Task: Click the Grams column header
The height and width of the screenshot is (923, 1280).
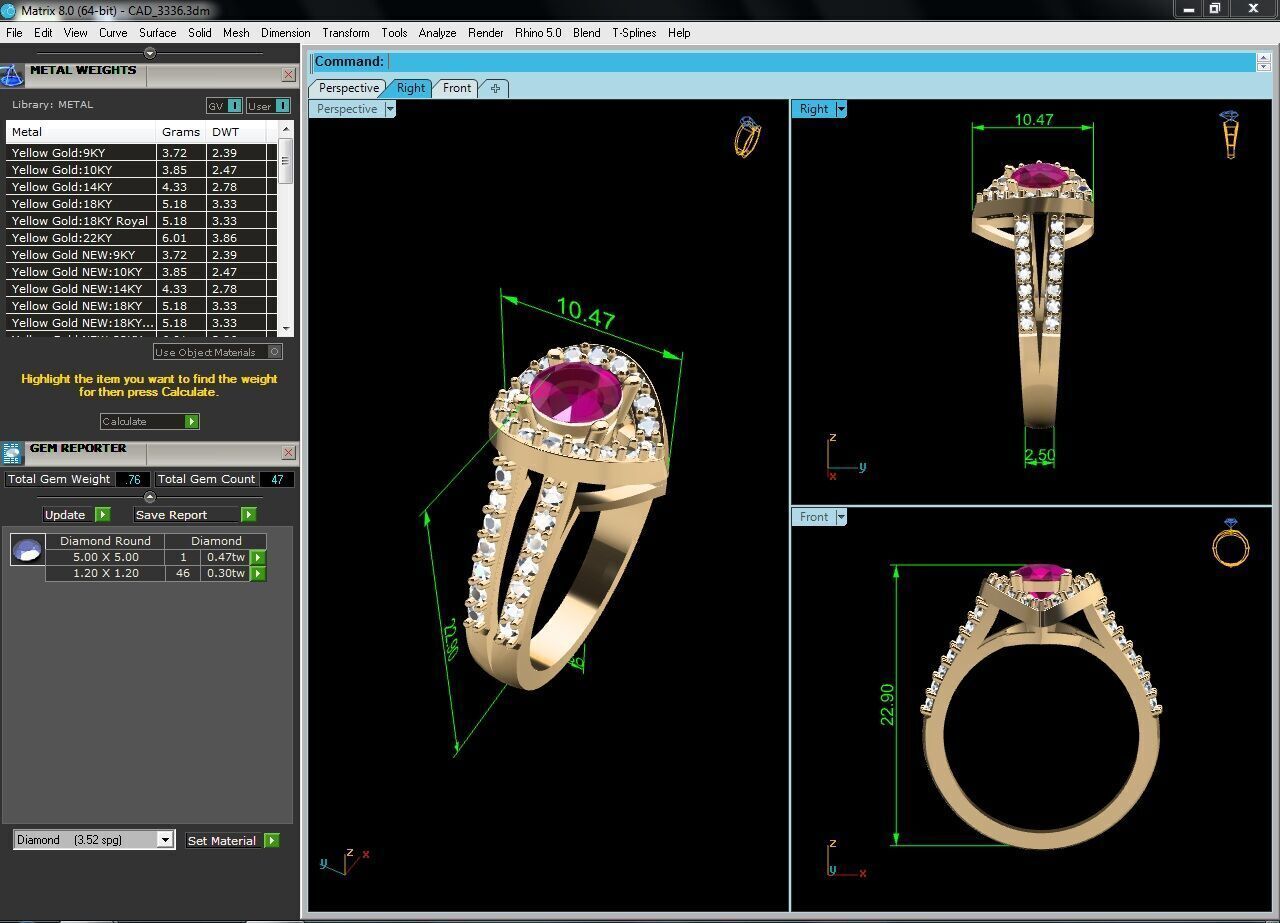Action: [181, 132]
